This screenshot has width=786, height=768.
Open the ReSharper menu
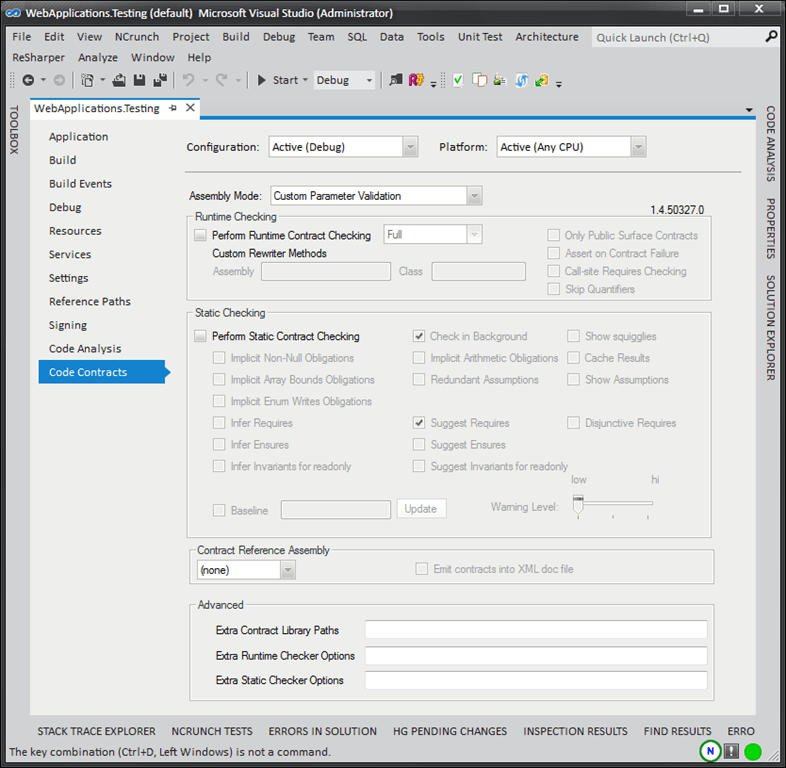(39, 57)
